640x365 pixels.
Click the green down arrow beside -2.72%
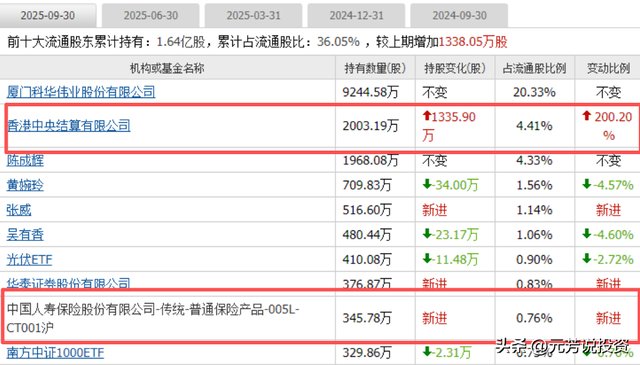click(587, 259)
